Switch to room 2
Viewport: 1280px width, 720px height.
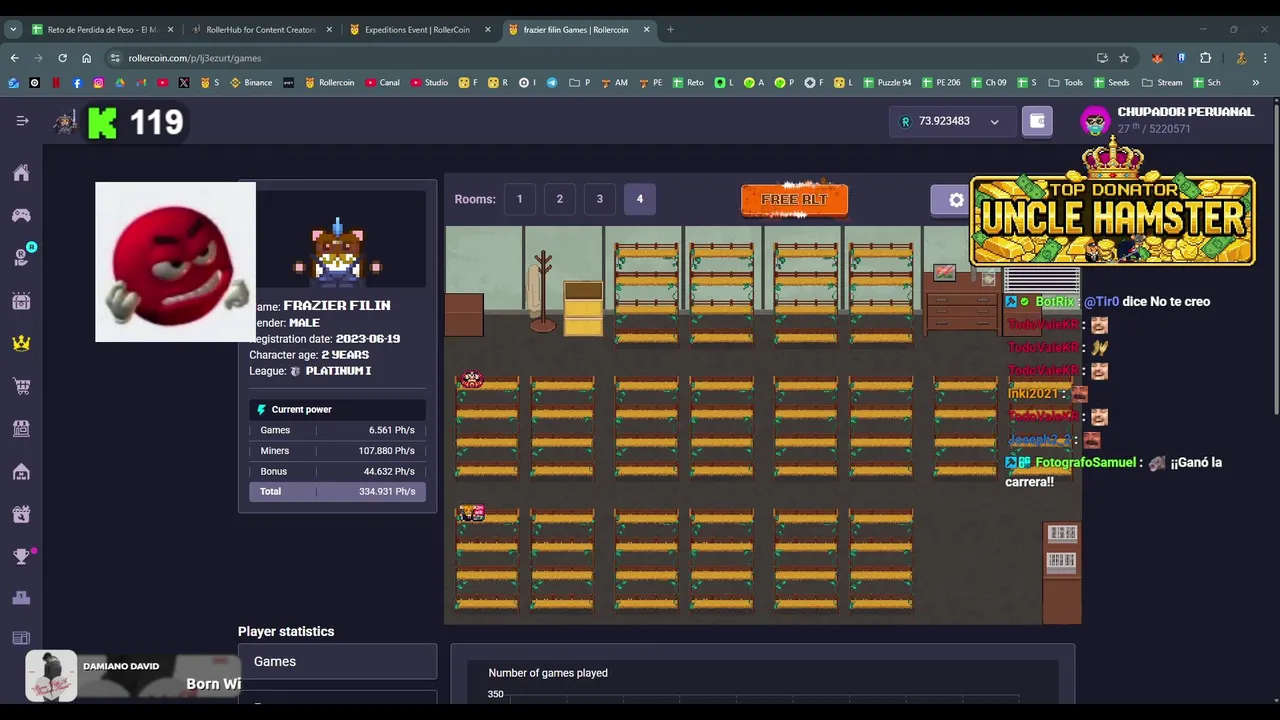point(560,199)
